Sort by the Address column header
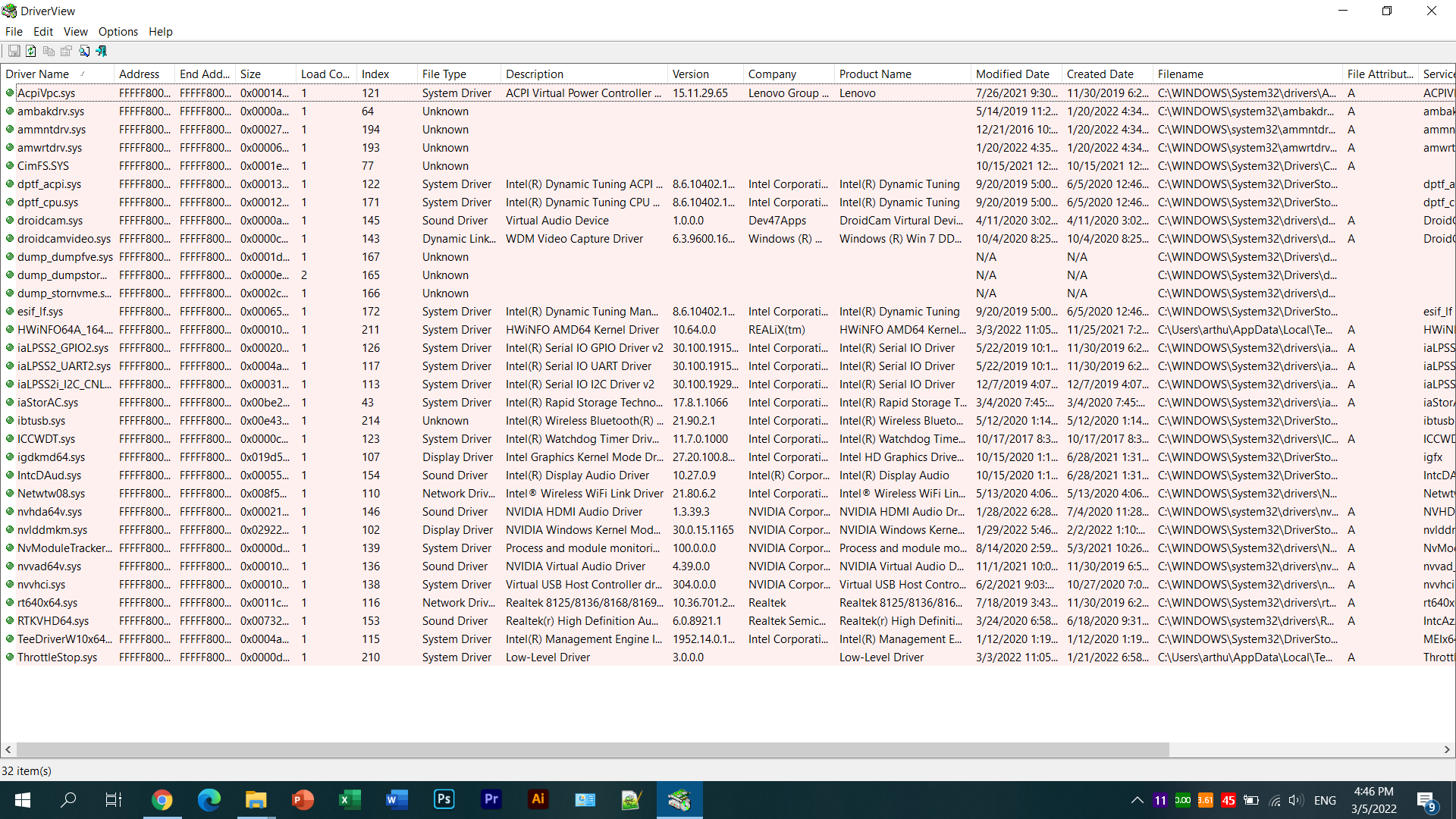Image resolution: width=1456 pixels, height=819 pixels. coord(144,74)
